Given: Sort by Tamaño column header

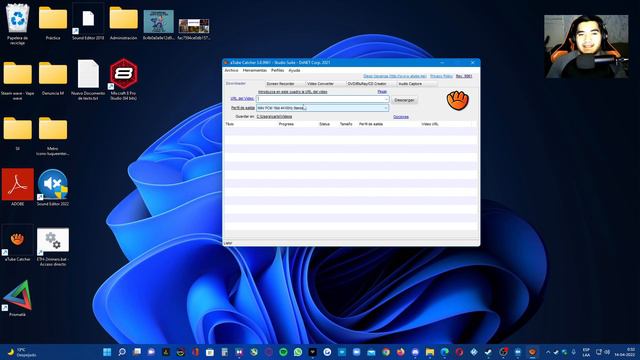Looking at the screenshot, I should pos(346,124).
